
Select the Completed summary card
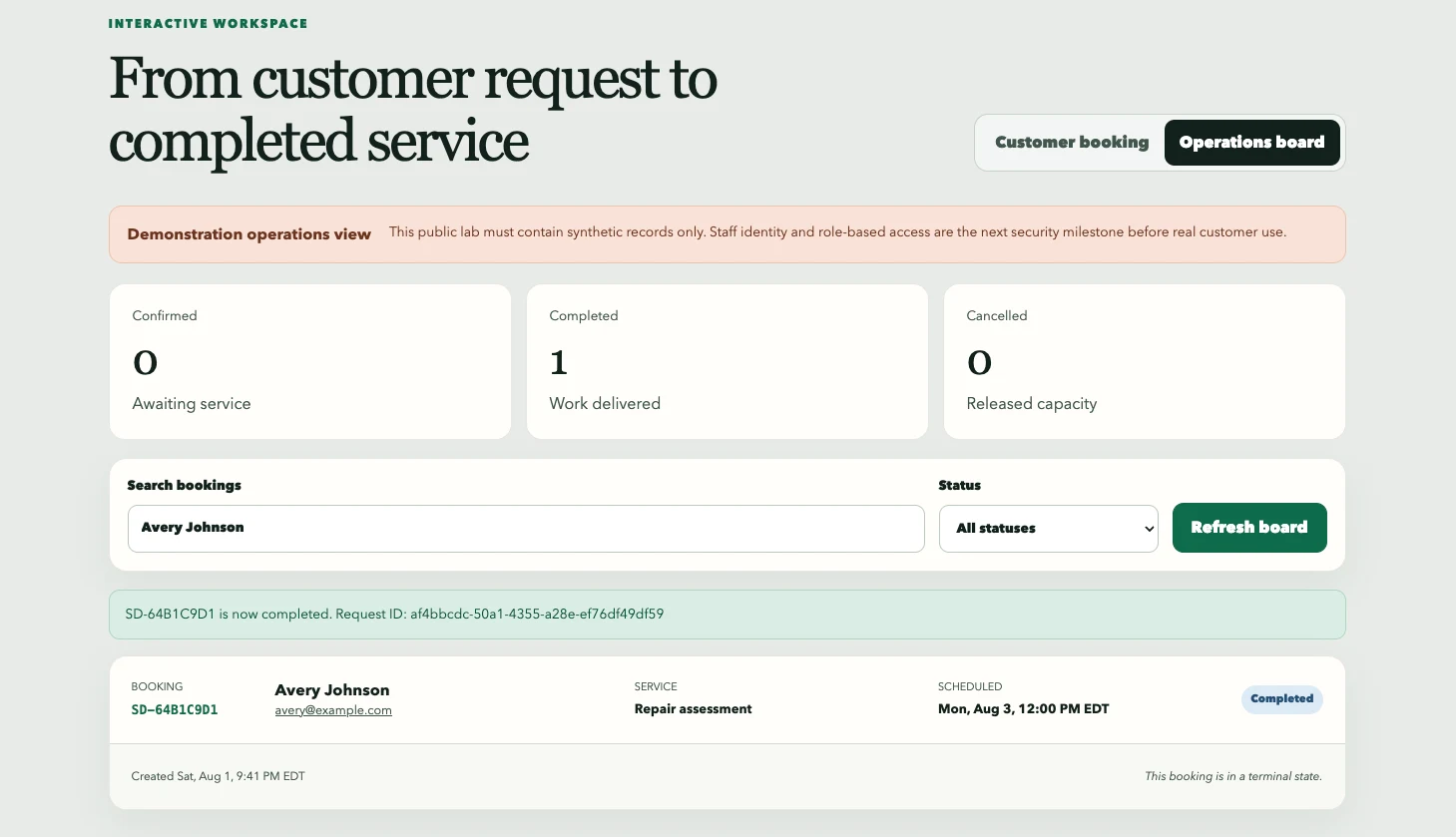pos(728,361)
